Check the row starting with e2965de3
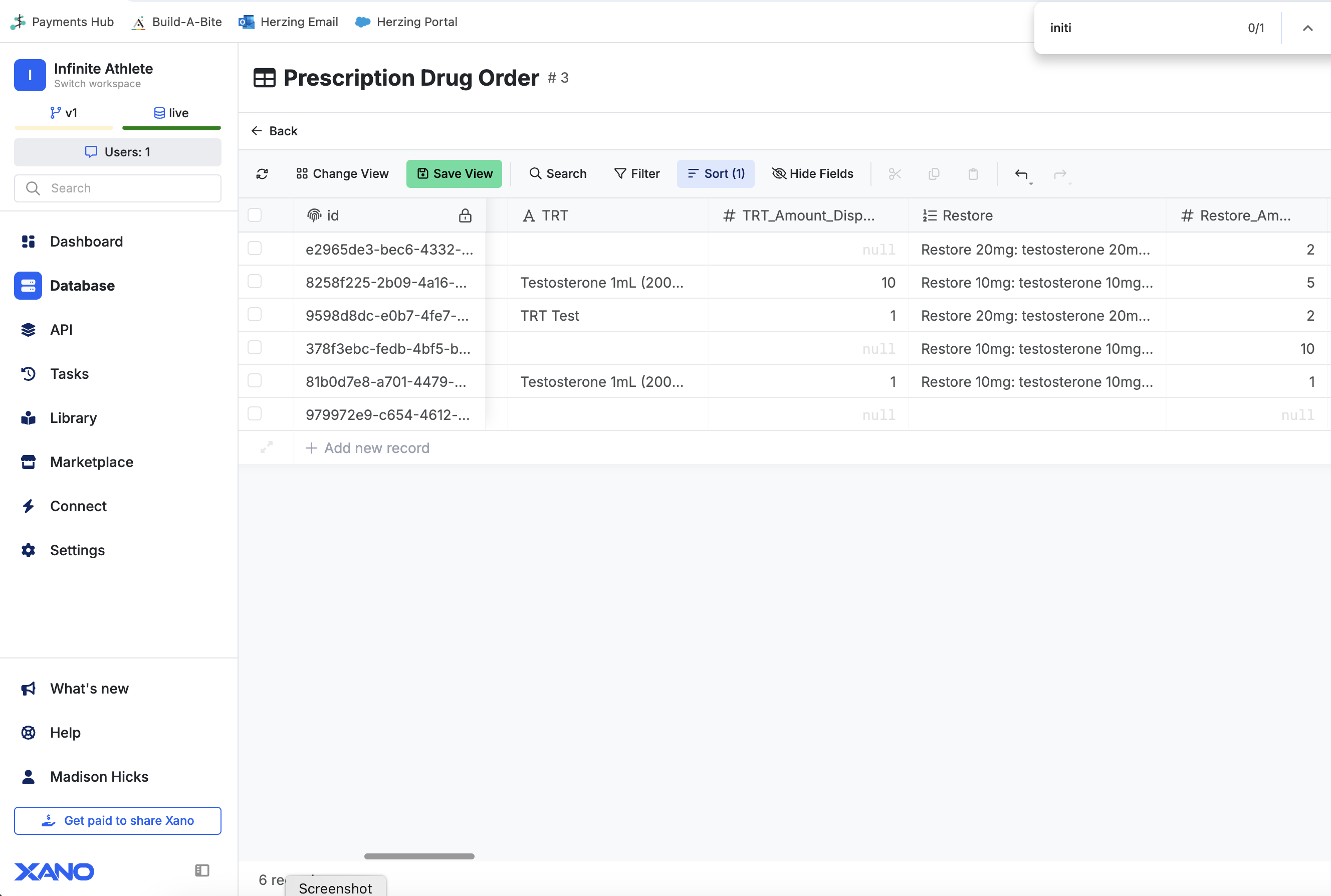Screen dimensions: 1331x896 pyautogui.click(x=255, y=249)
